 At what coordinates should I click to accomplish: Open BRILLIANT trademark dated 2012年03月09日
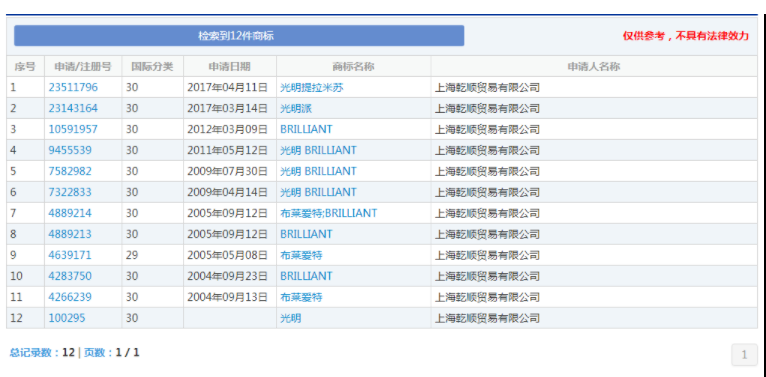coord(306,129)
